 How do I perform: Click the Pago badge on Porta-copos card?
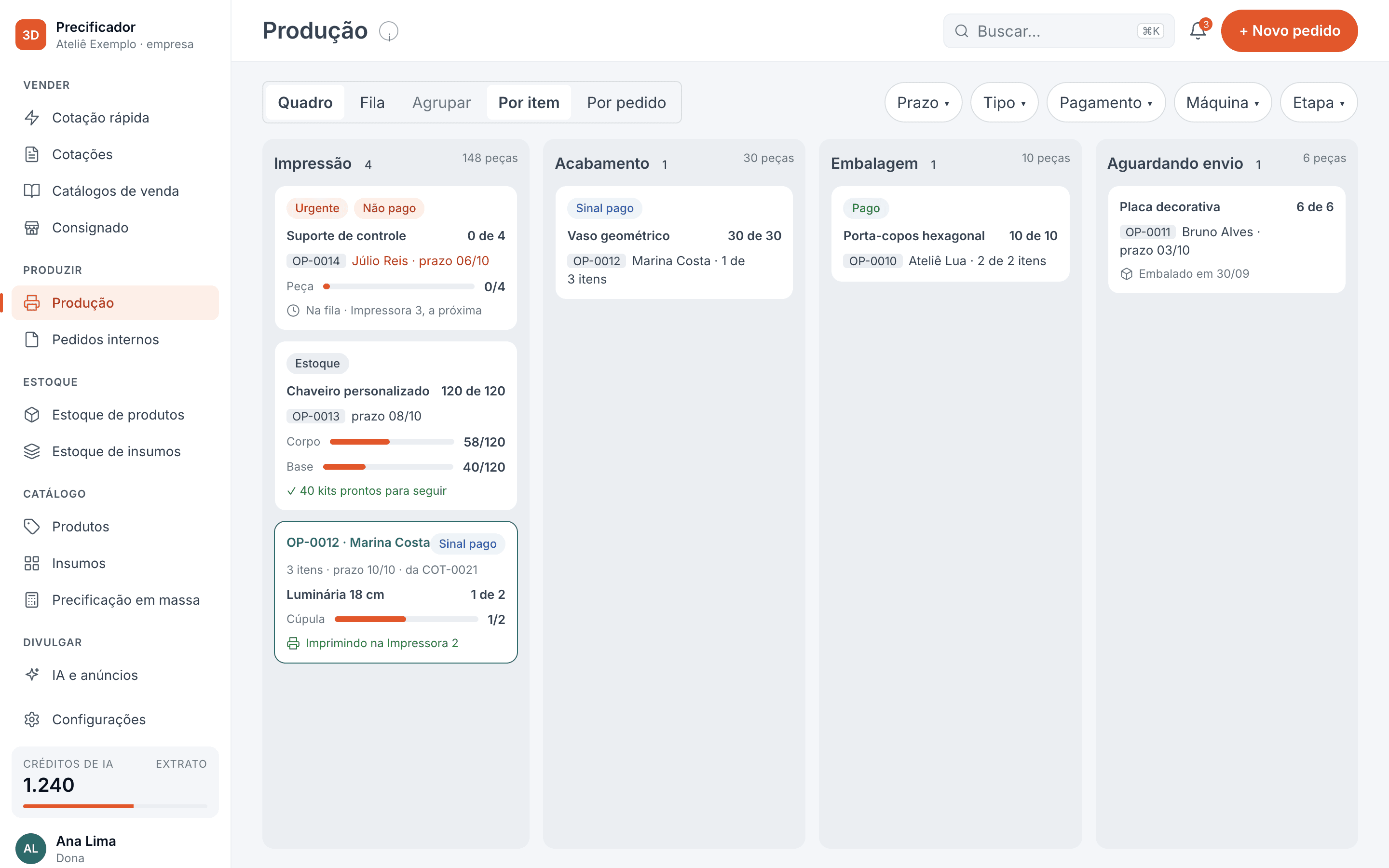[x=866, y=208]
